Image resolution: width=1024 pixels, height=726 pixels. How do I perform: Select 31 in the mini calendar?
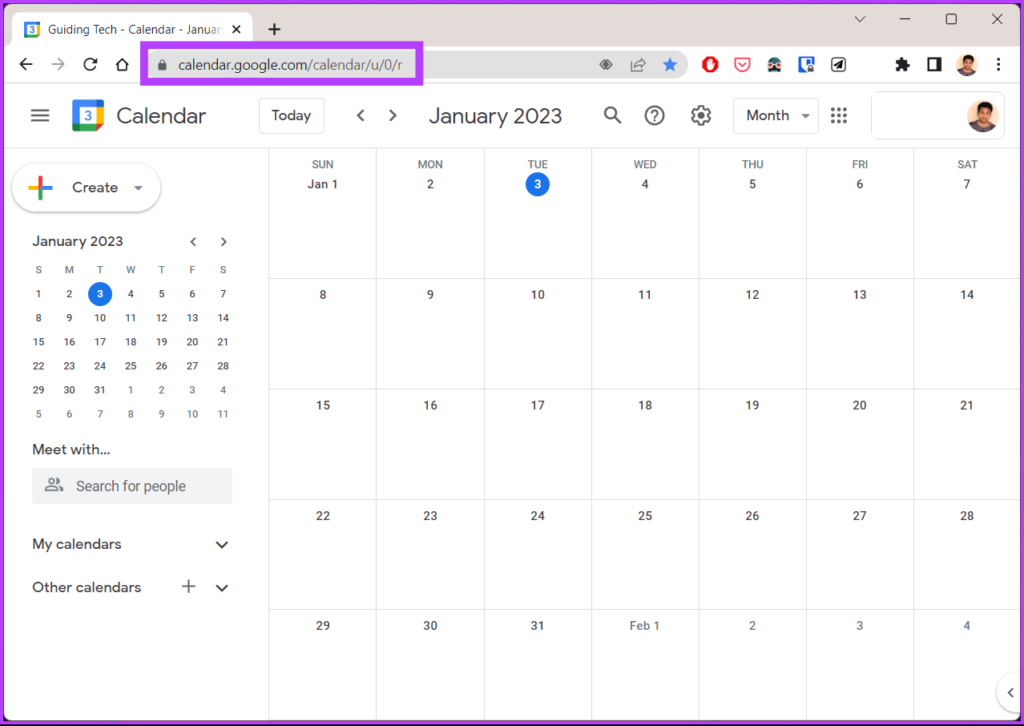coord(100,390)
